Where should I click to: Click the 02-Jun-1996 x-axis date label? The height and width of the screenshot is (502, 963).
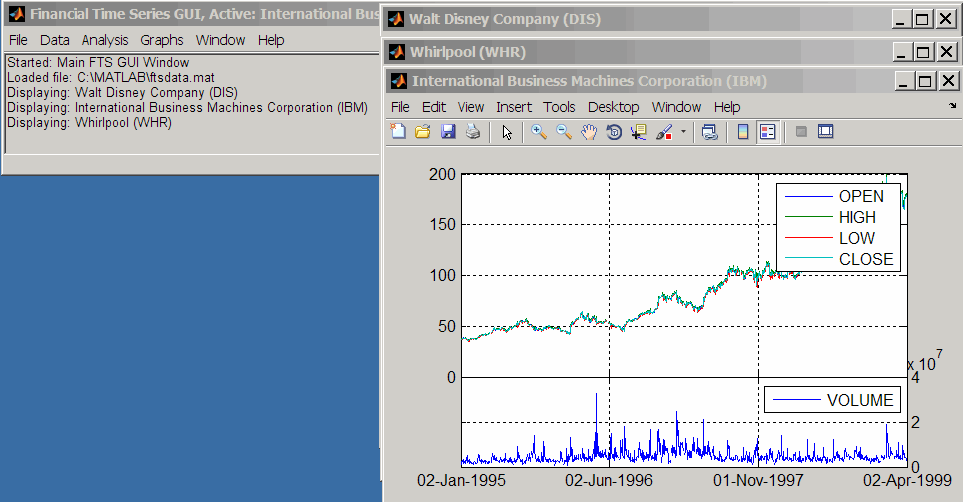click(609, 480)
